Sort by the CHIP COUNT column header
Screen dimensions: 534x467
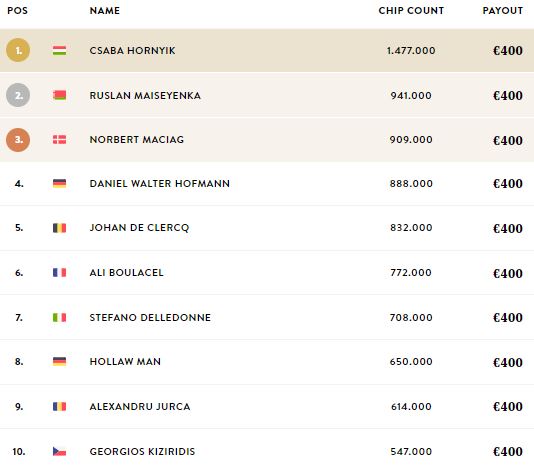[411, 11]
